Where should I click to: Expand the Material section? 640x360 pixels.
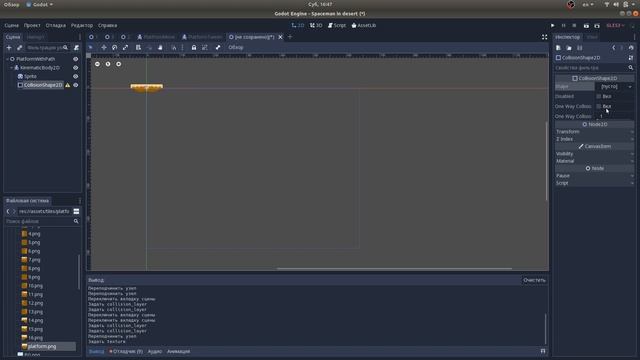coord(594,161)
